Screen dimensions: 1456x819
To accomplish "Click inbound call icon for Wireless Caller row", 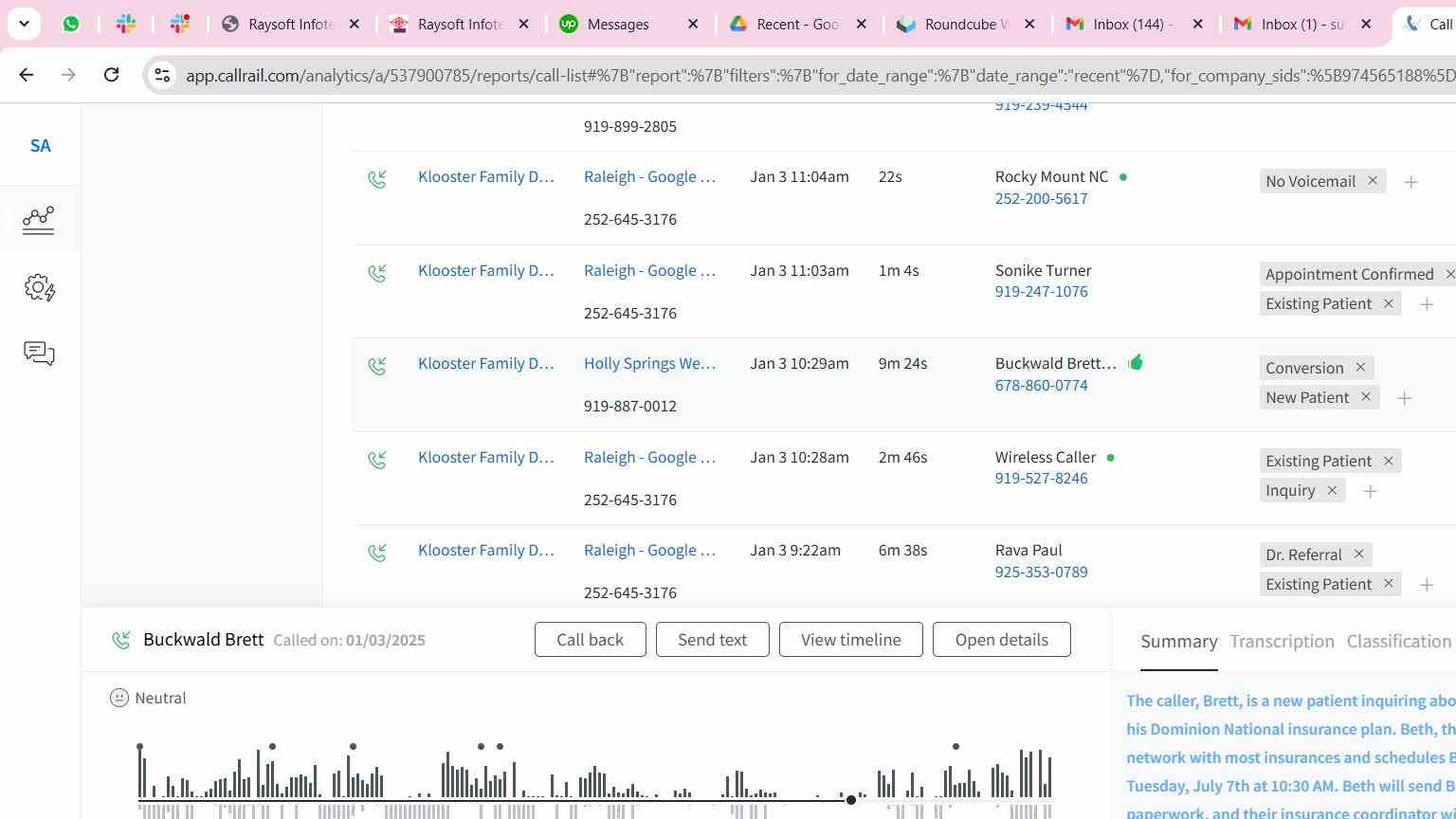I will click(x=377, y=459).
